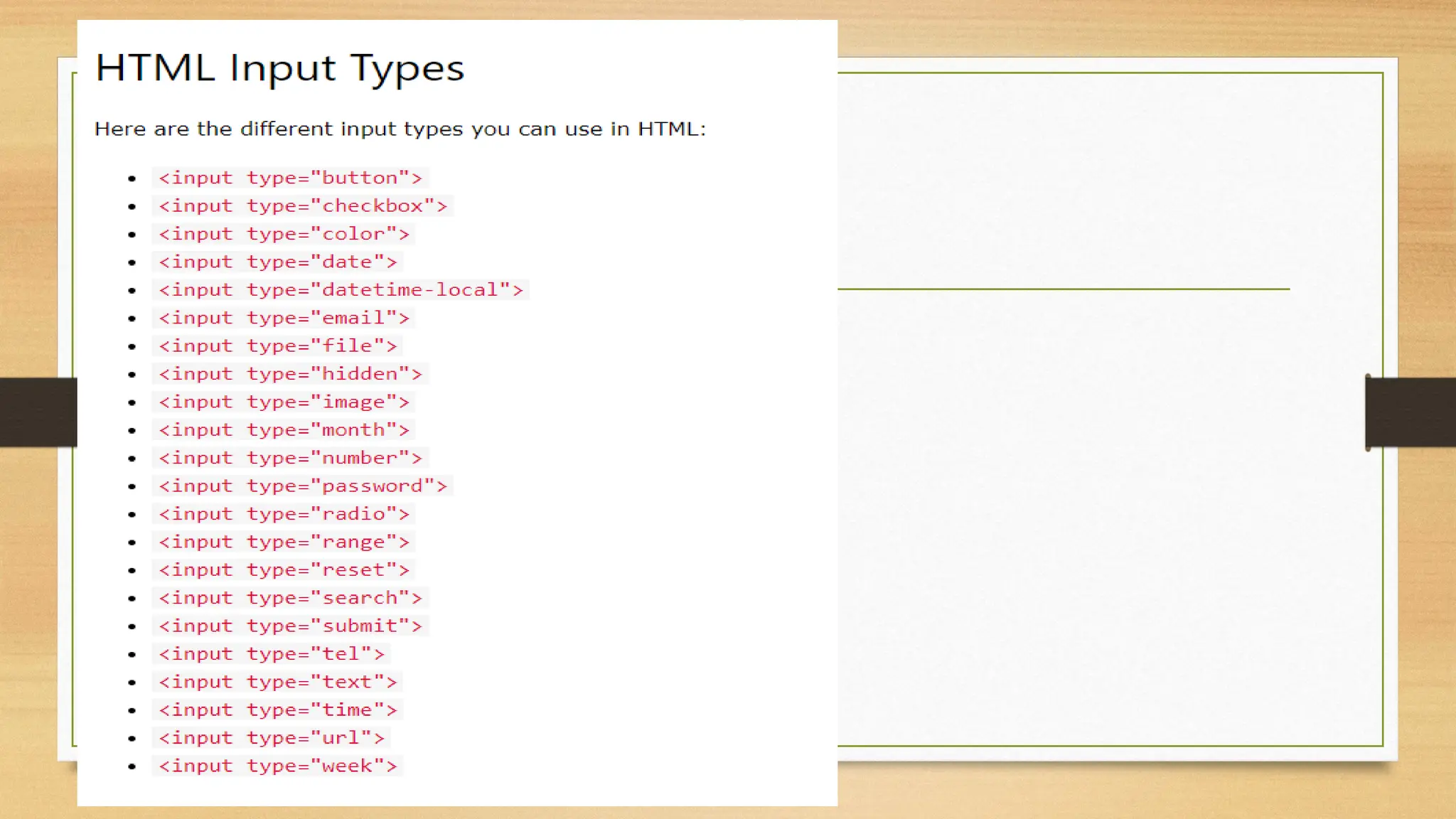
Task: Click the input type="datetime-local" code item
Action: [341, 290]
